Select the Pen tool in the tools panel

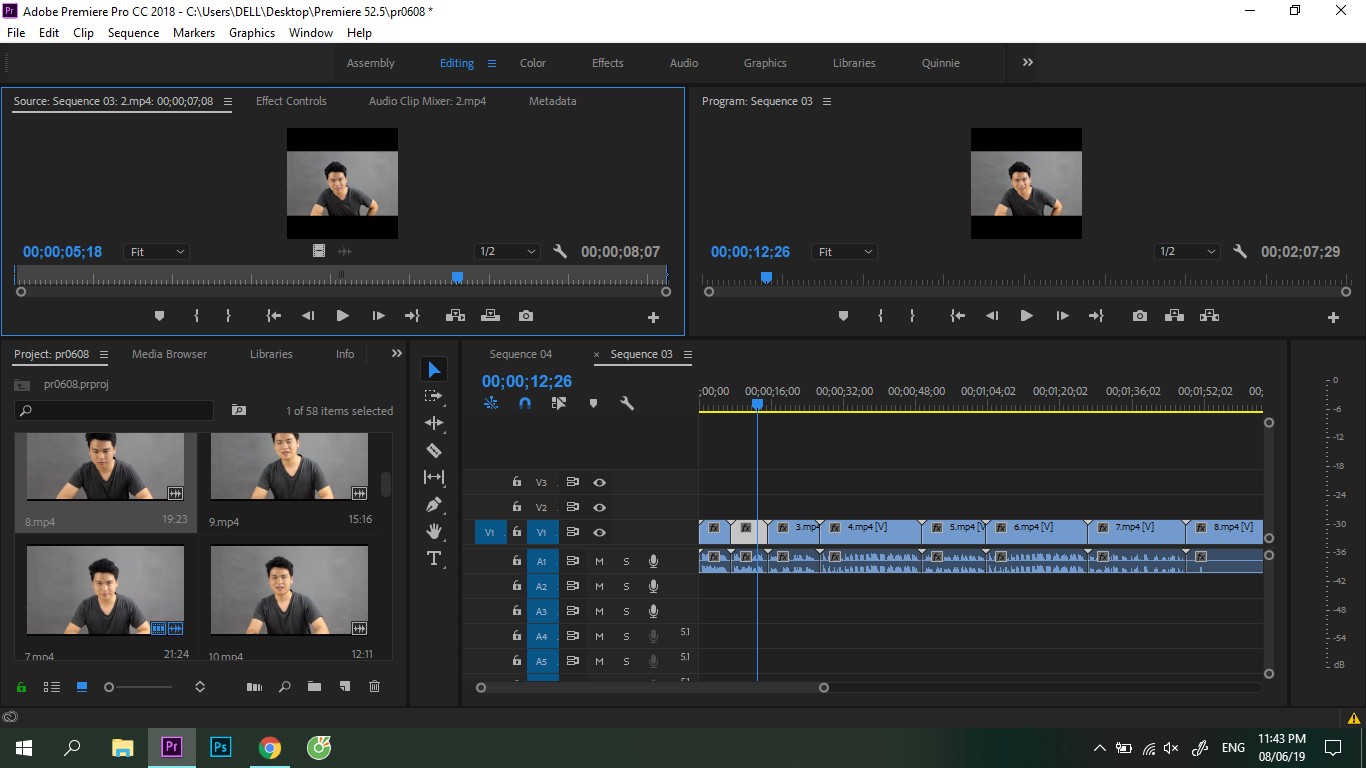tap(434, 504)
